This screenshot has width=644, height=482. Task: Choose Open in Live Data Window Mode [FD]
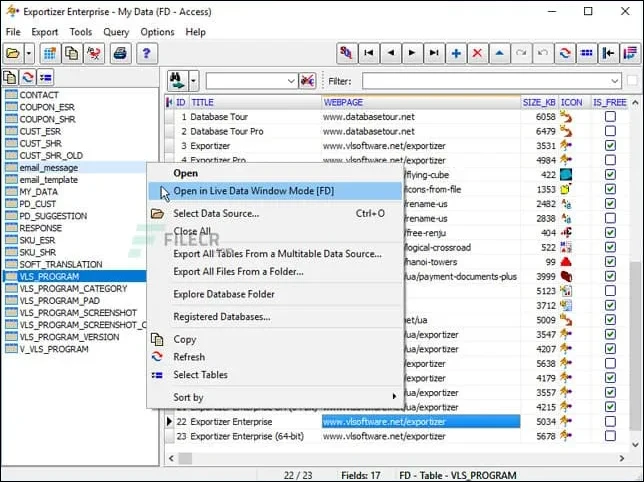(x=275, y=191)
